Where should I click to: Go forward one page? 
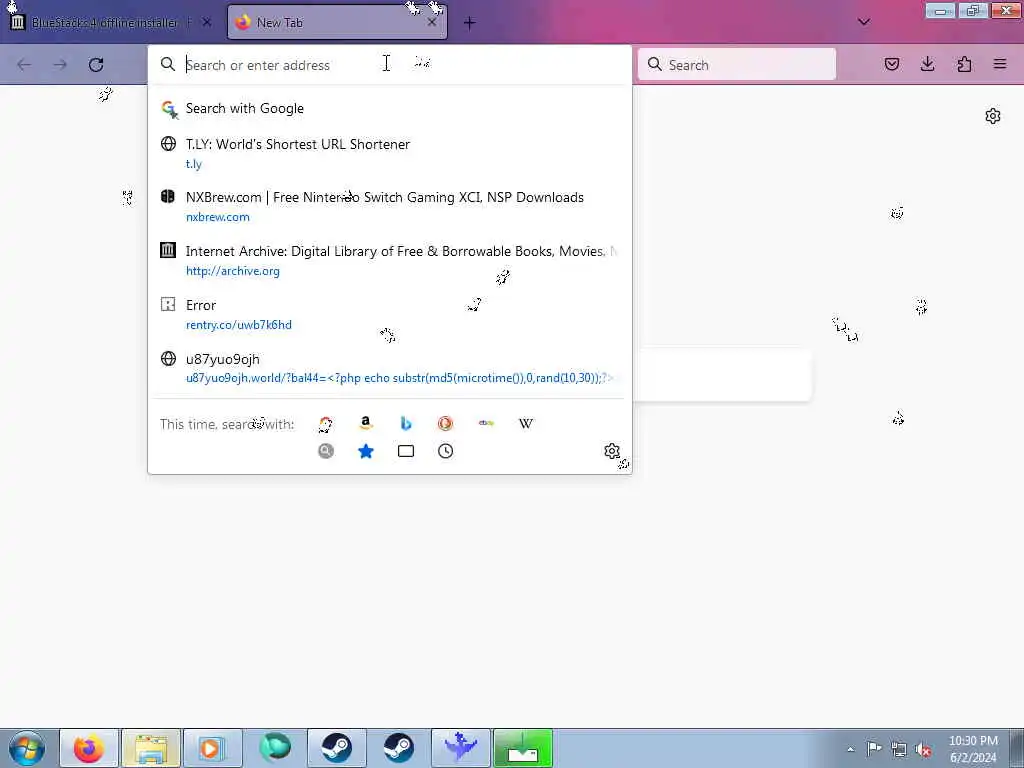(60, 65)
